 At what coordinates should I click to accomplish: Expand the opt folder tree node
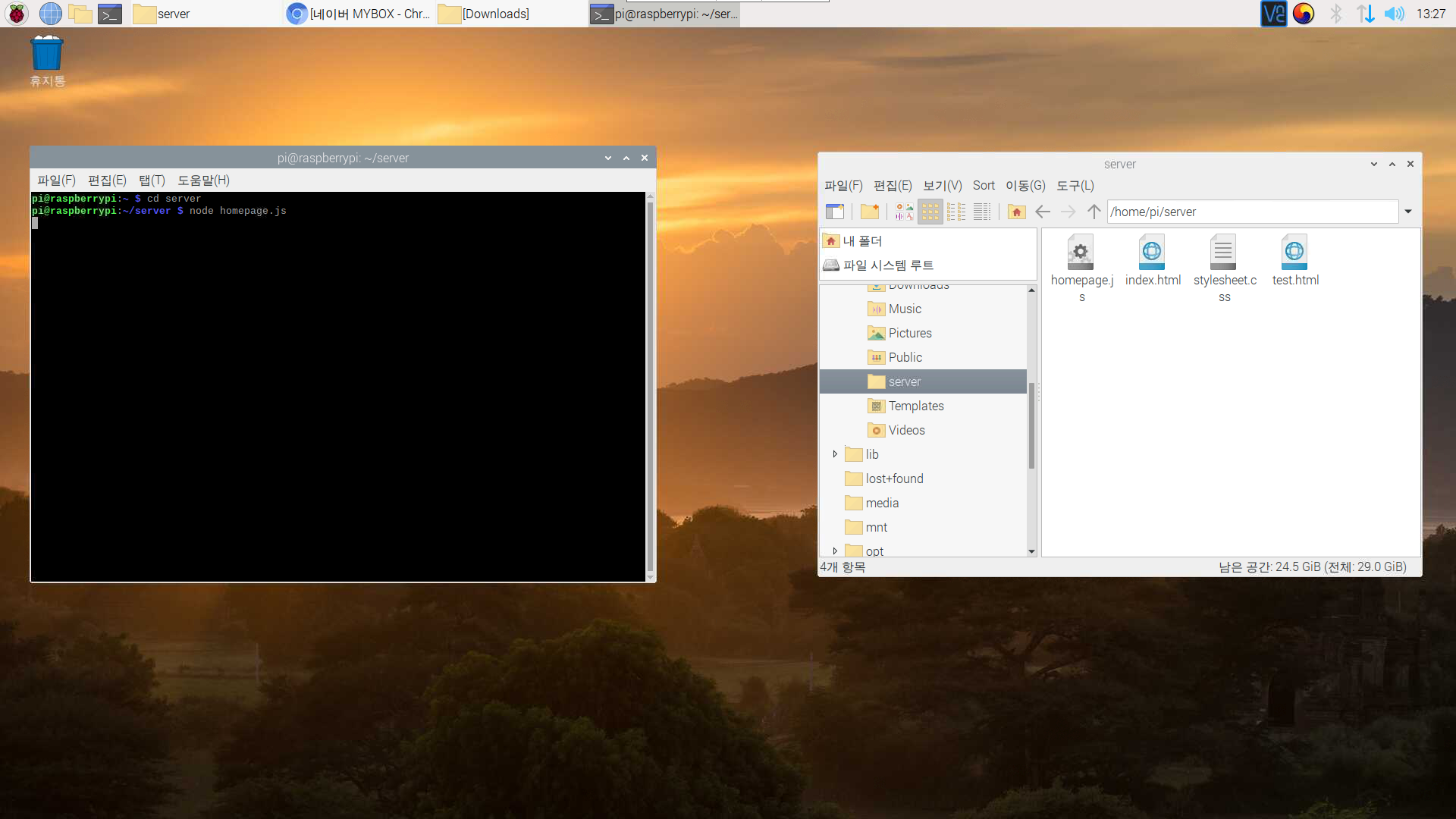(835, 551)
